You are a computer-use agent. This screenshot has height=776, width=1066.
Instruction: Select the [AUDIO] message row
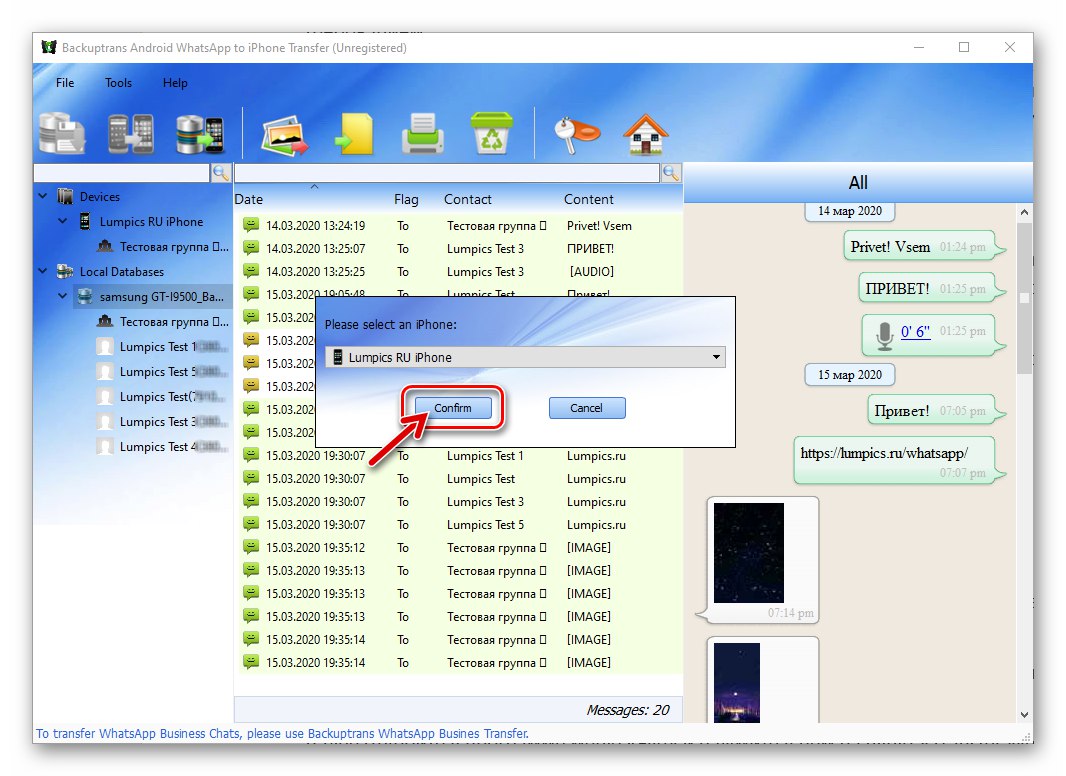point(458,271)
